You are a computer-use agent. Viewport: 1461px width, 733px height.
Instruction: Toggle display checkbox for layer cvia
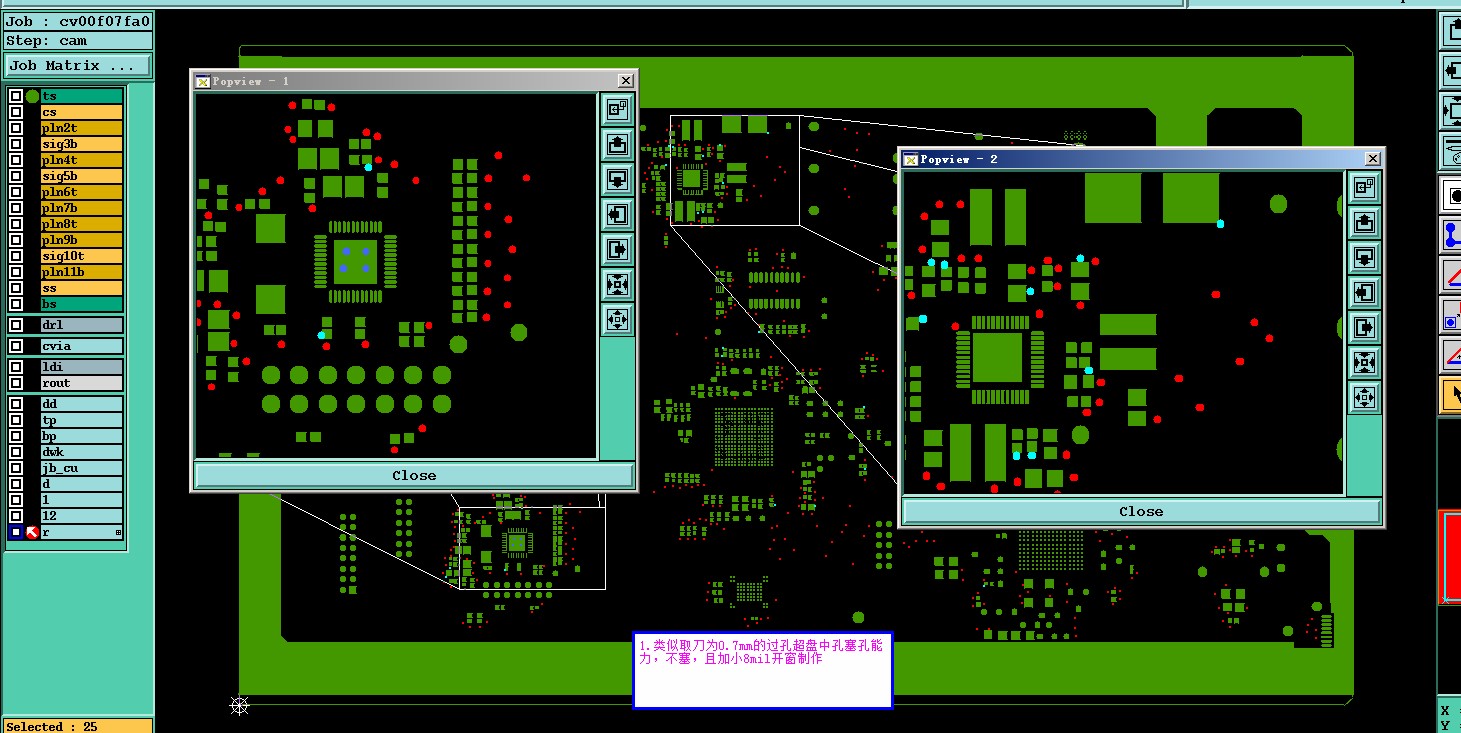coord(16,346)
